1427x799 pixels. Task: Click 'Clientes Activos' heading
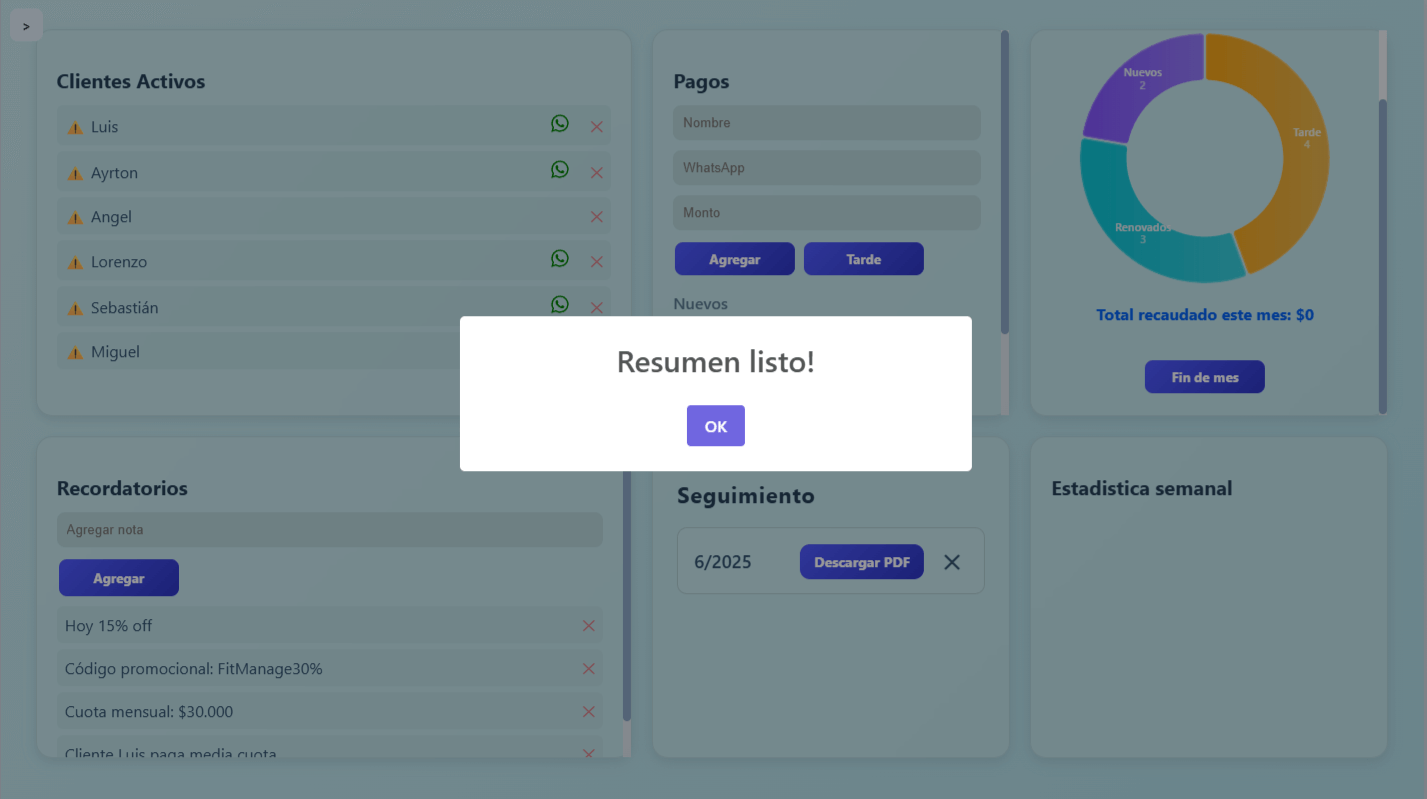click(x=131, y=82)
